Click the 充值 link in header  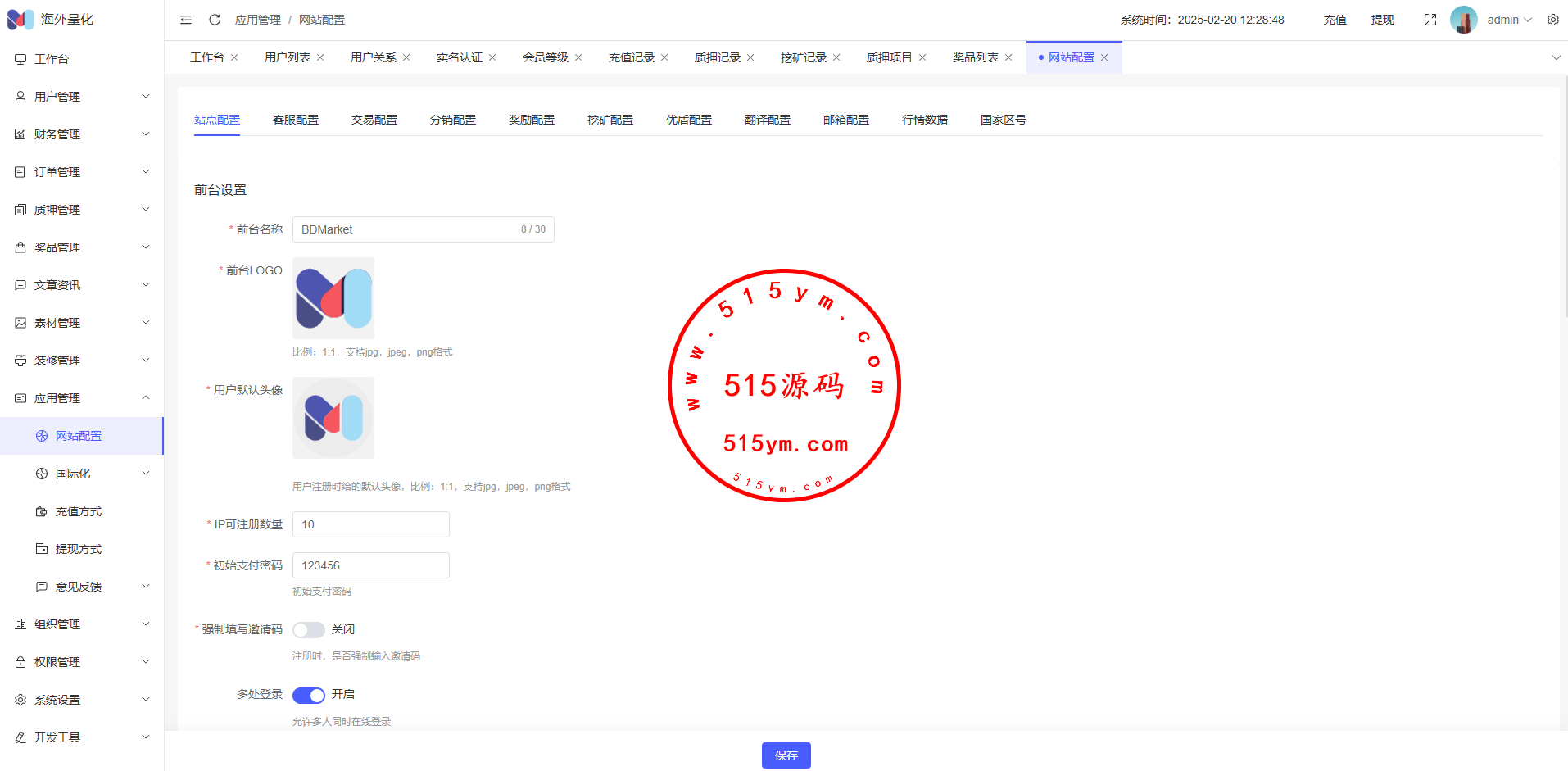click(x=1335, y=20)
